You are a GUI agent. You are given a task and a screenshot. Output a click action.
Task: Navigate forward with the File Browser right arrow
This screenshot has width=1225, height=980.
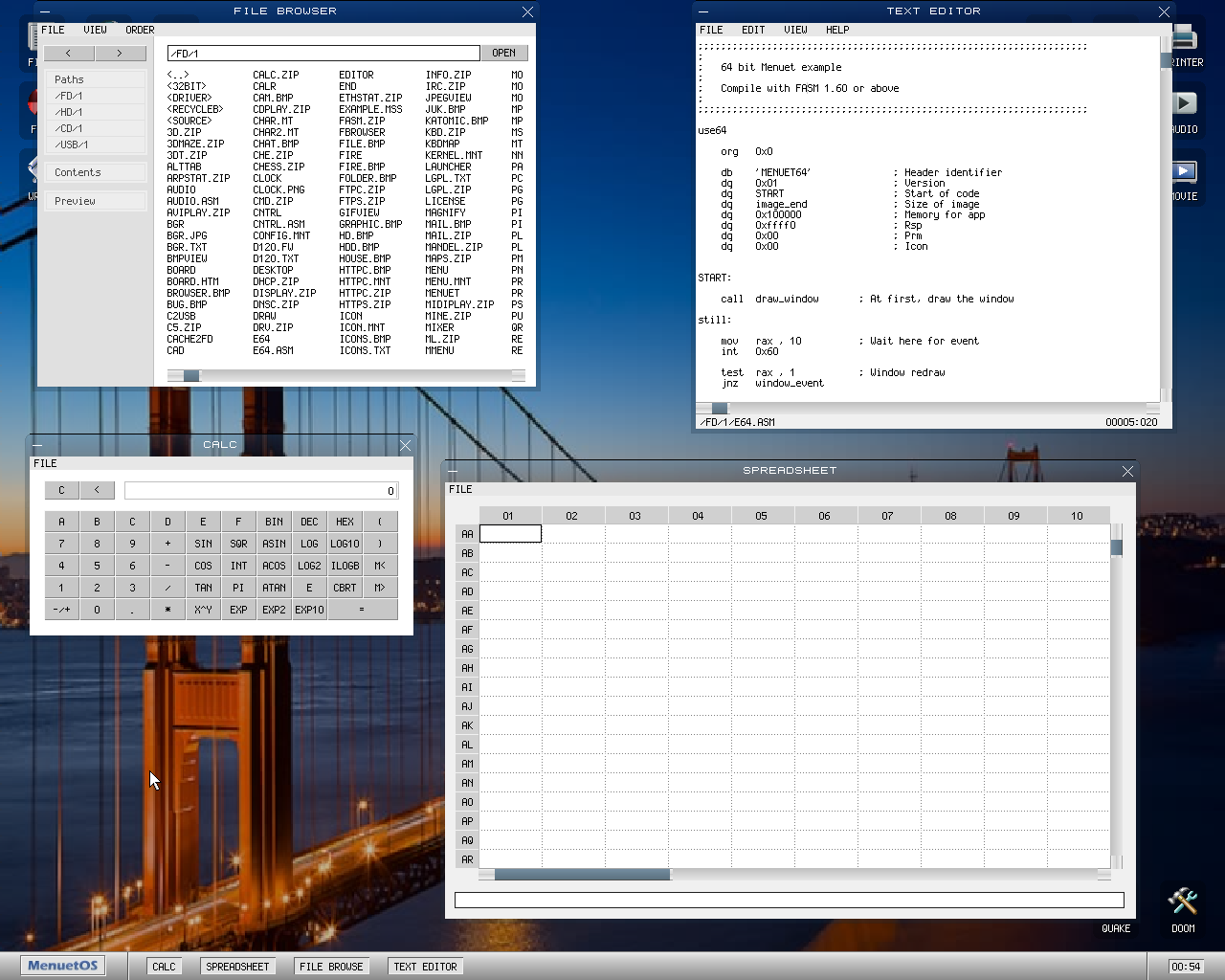tap(121, 54)
